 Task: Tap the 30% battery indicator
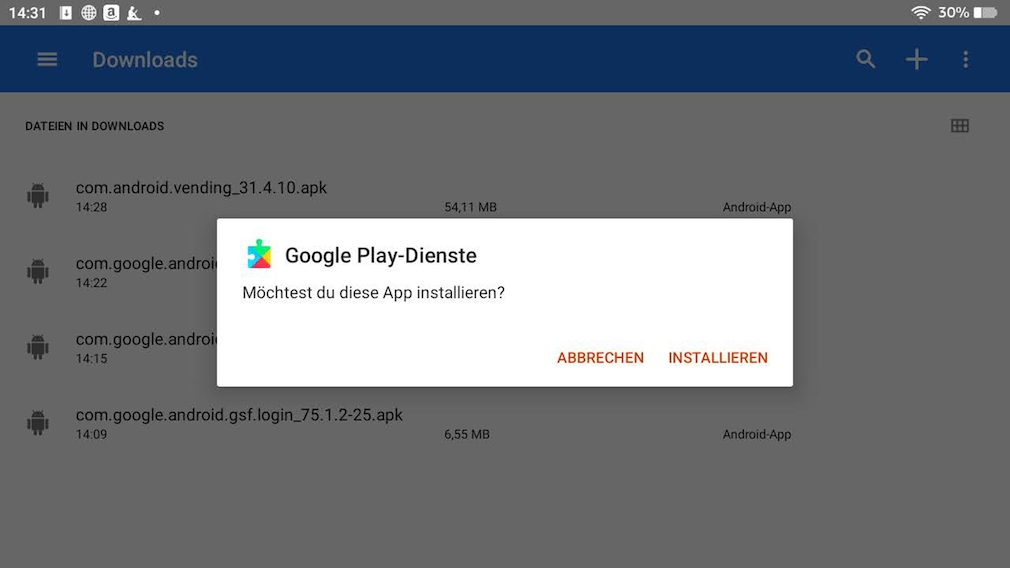[x=966, y=12]
